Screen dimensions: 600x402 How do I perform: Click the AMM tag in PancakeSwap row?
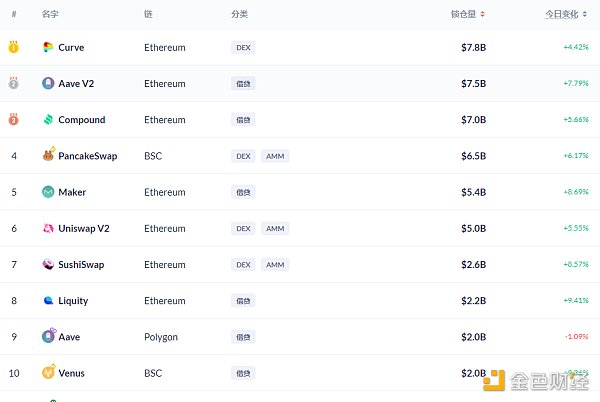(275, 156)
